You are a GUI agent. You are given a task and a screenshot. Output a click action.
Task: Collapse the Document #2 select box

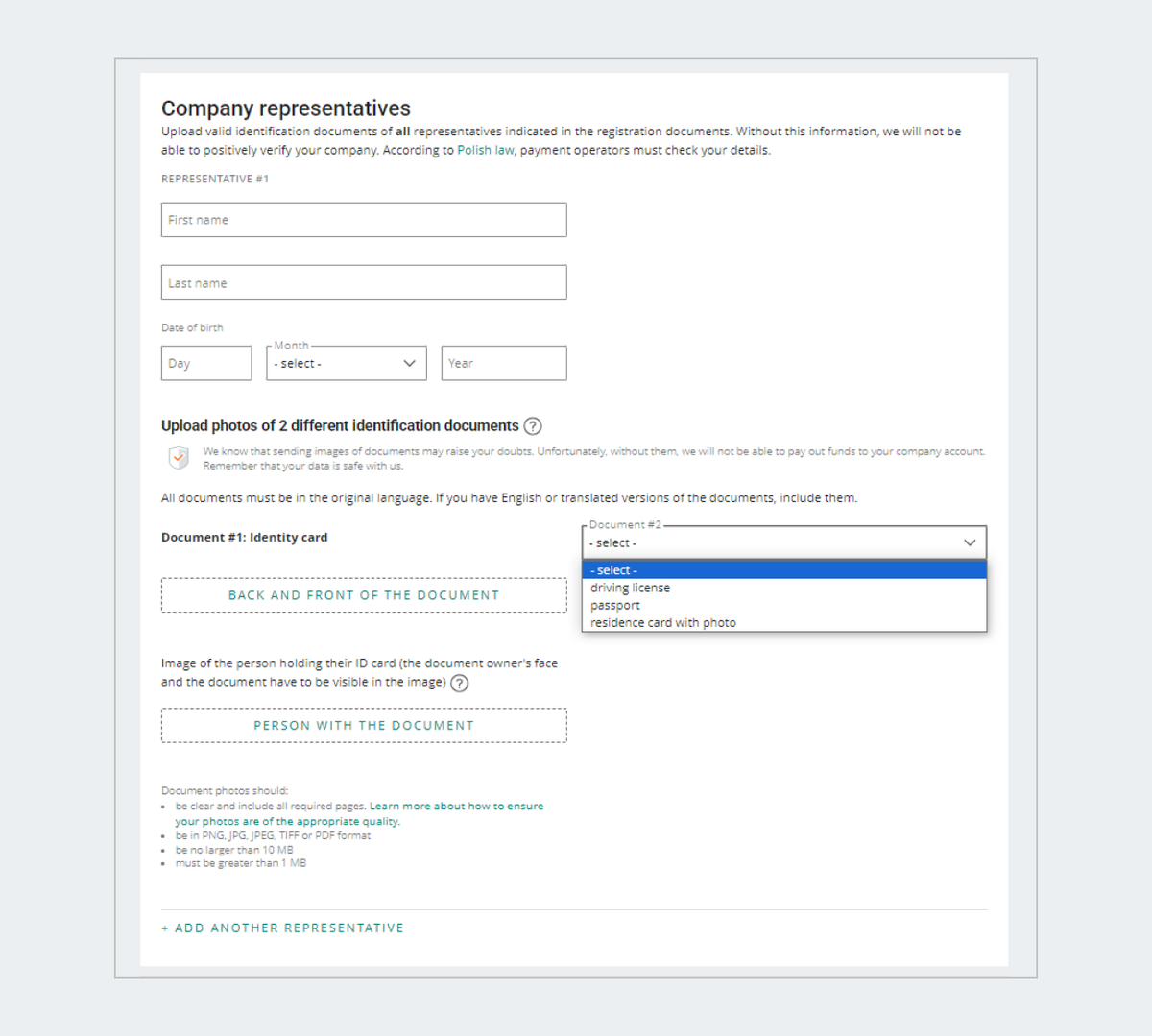point(783,542)
